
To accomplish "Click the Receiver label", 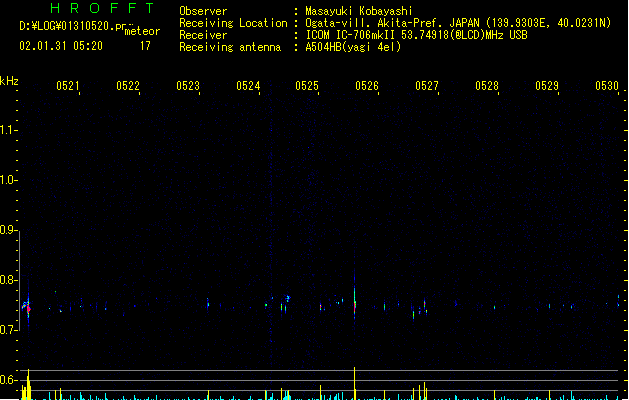I will coord(203,35).
